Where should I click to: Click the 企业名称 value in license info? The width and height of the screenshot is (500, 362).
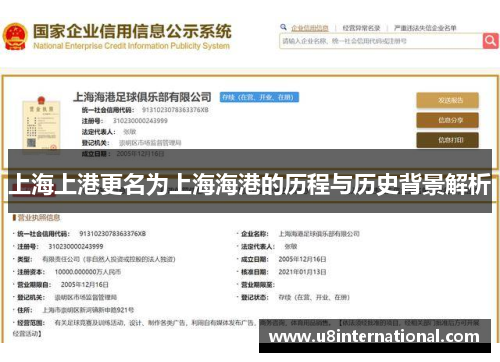click(319, 234)
